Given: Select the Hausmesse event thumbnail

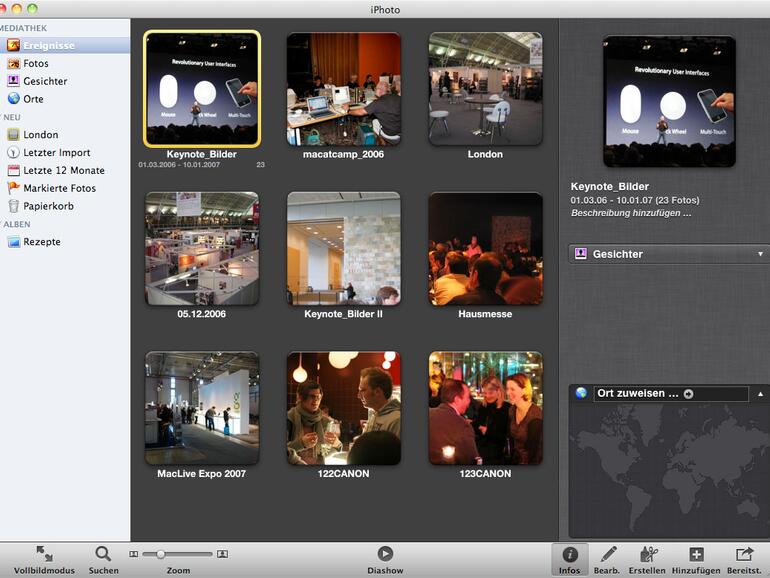Looking at the screenshot, I should [485, 248].
